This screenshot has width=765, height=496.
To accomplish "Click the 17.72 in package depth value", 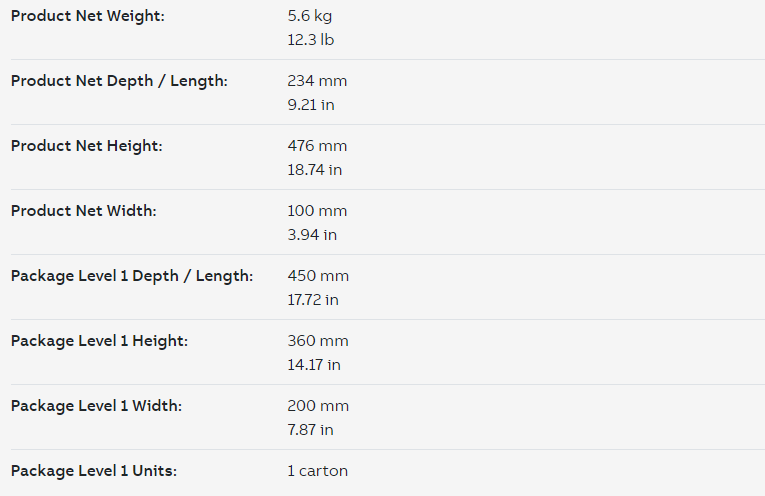I will pos(313,300).
